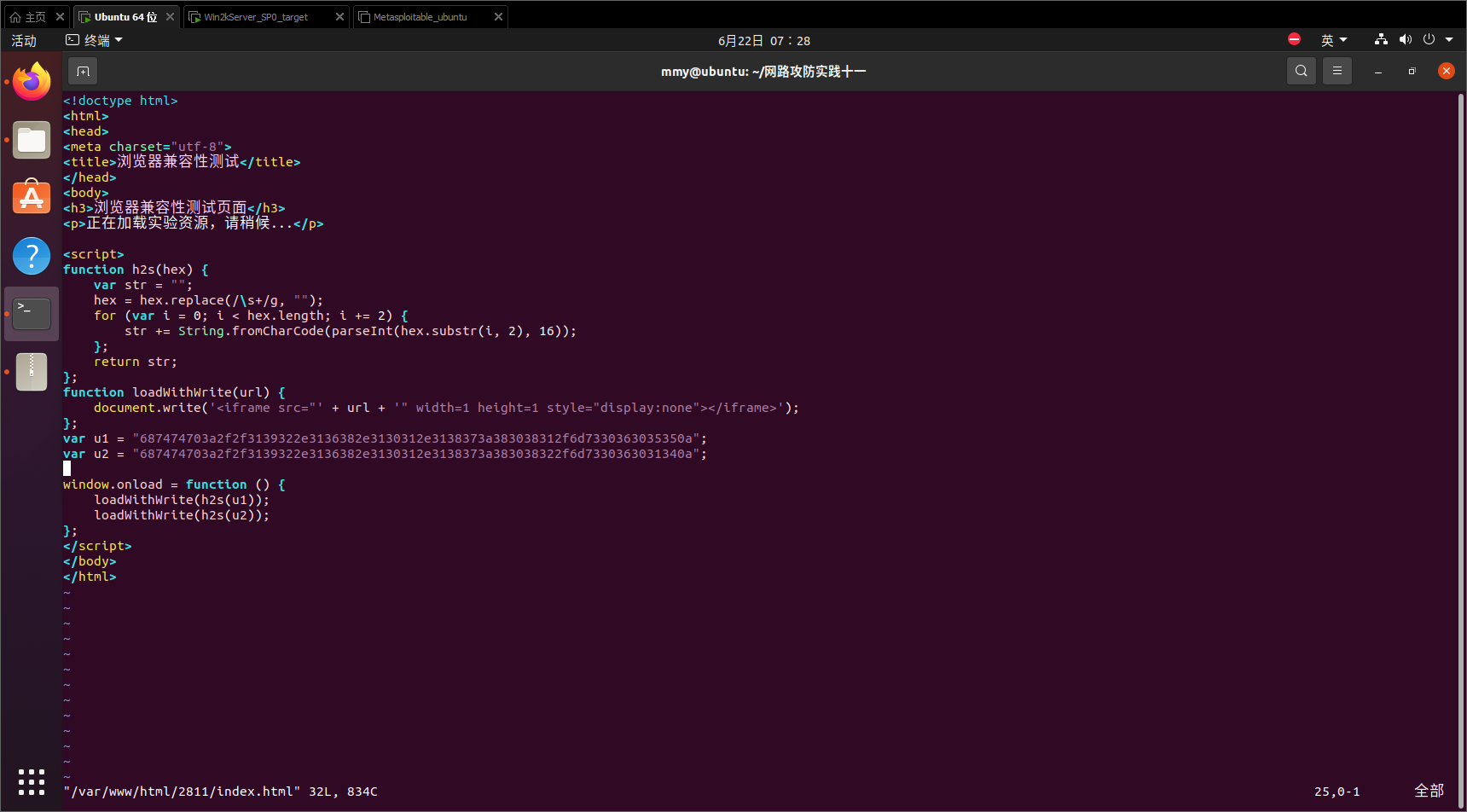This screenshot has width=1467, height=812.
Task: Launch Ubuntu Software from the dock
Action: point(32,197)
